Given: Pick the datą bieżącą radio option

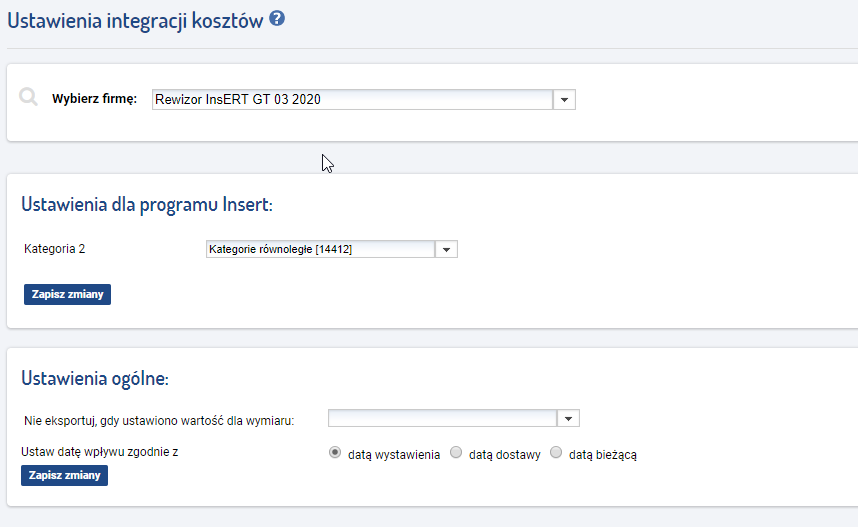Looking at the screenshot, I should (x=556, y=453).
